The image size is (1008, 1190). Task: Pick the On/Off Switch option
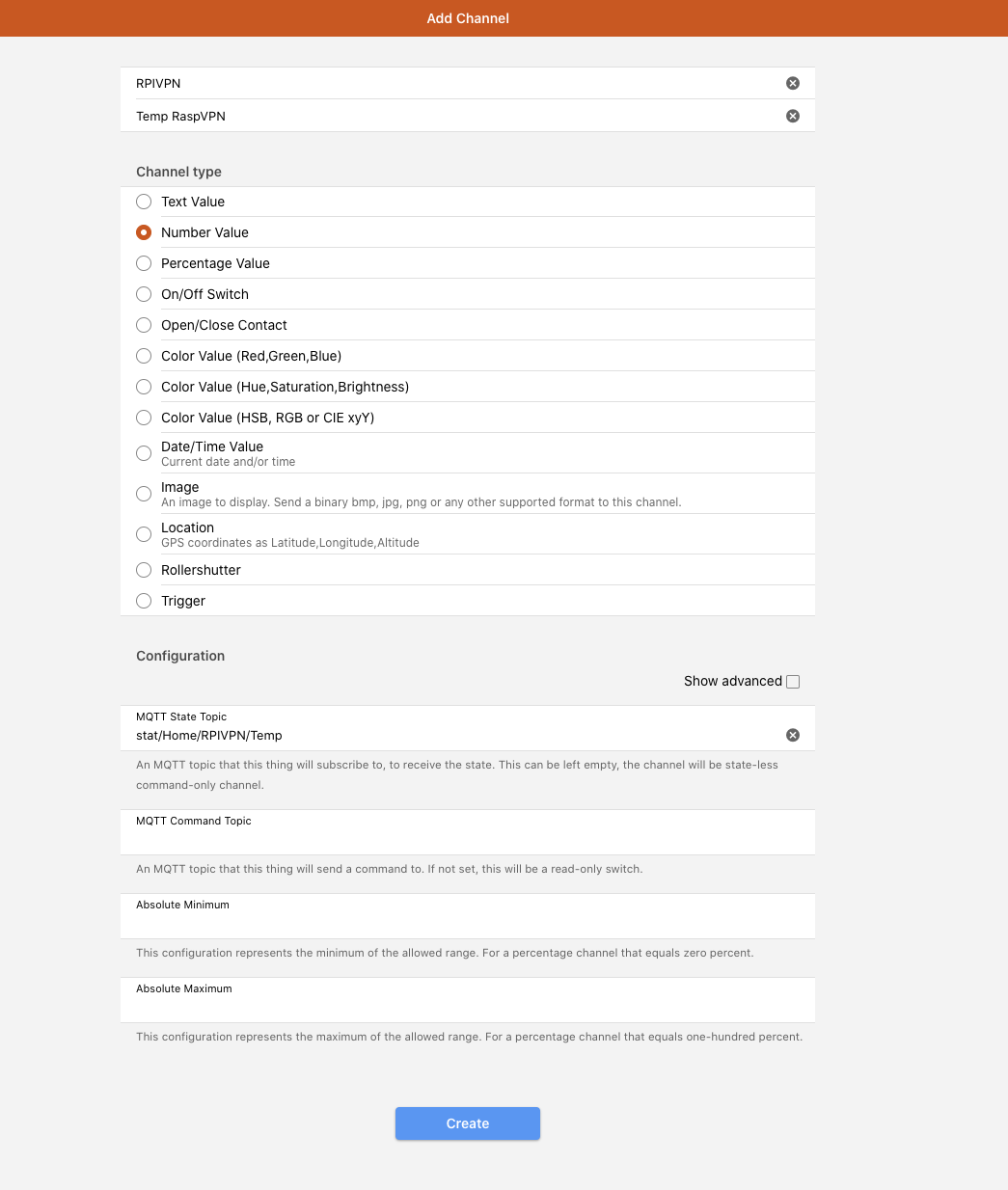click(x=144, y=294)
